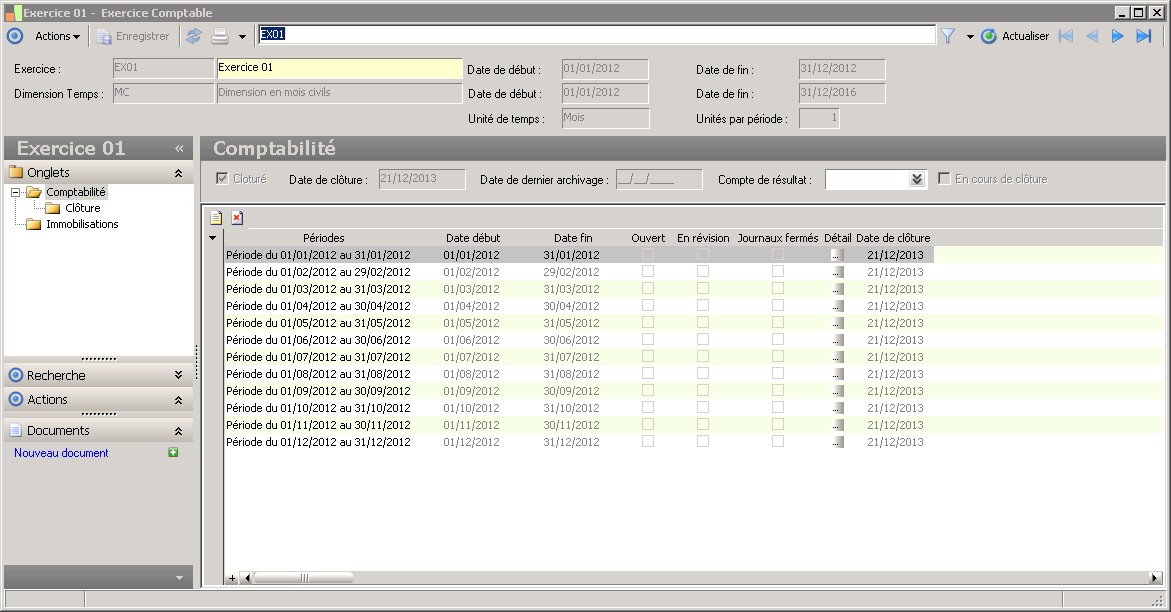Click the Exercice 01 name field

339,68
